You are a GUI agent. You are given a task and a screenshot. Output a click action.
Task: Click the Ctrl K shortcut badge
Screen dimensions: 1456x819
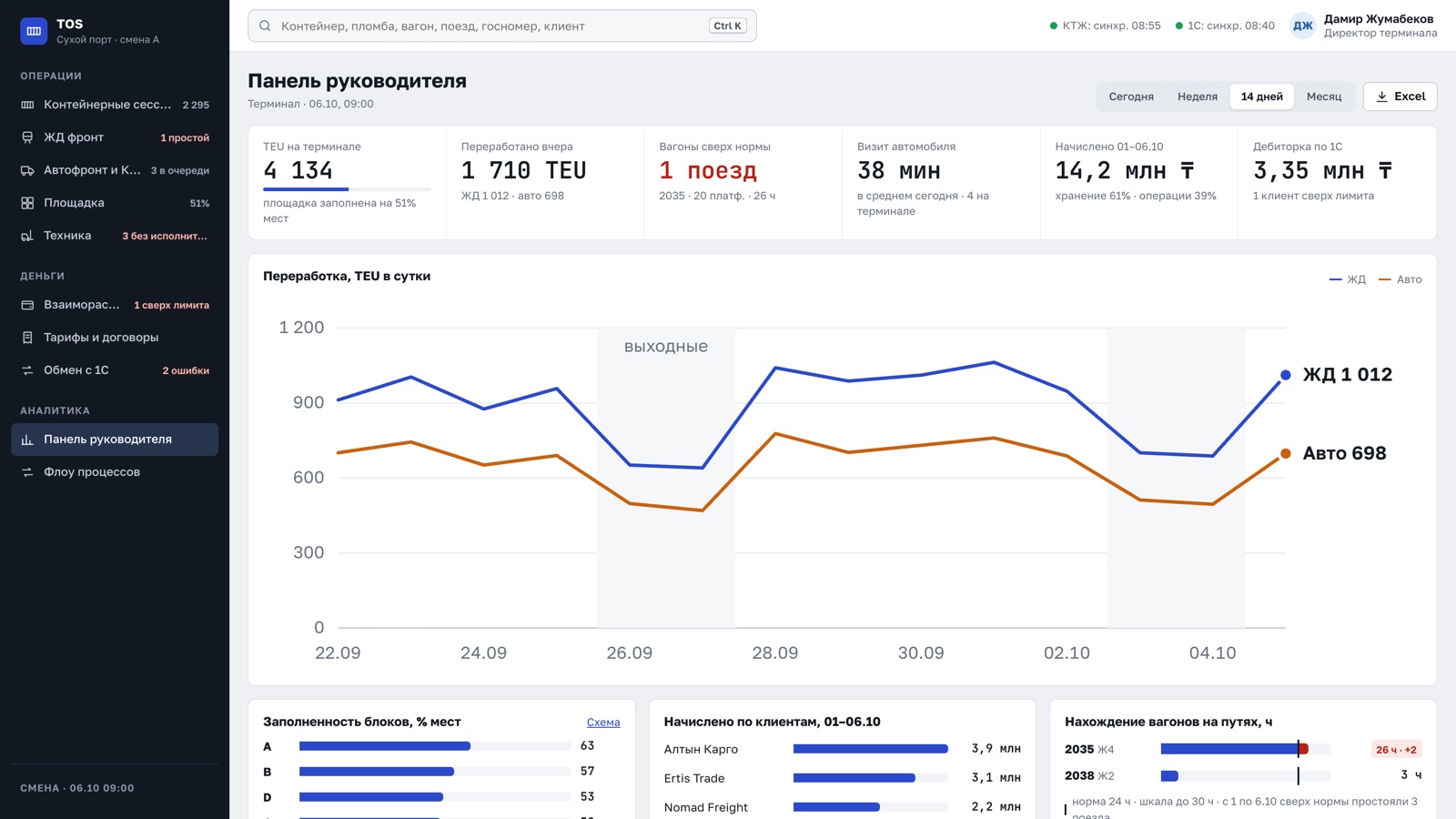tap(728, 26)
